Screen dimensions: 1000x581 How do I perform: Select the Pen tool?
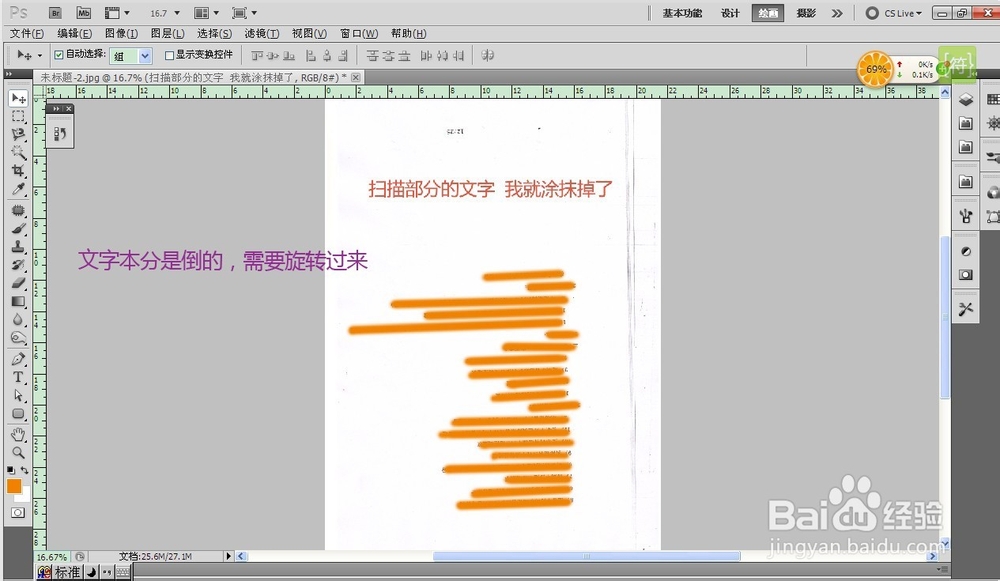coord(18,359)
